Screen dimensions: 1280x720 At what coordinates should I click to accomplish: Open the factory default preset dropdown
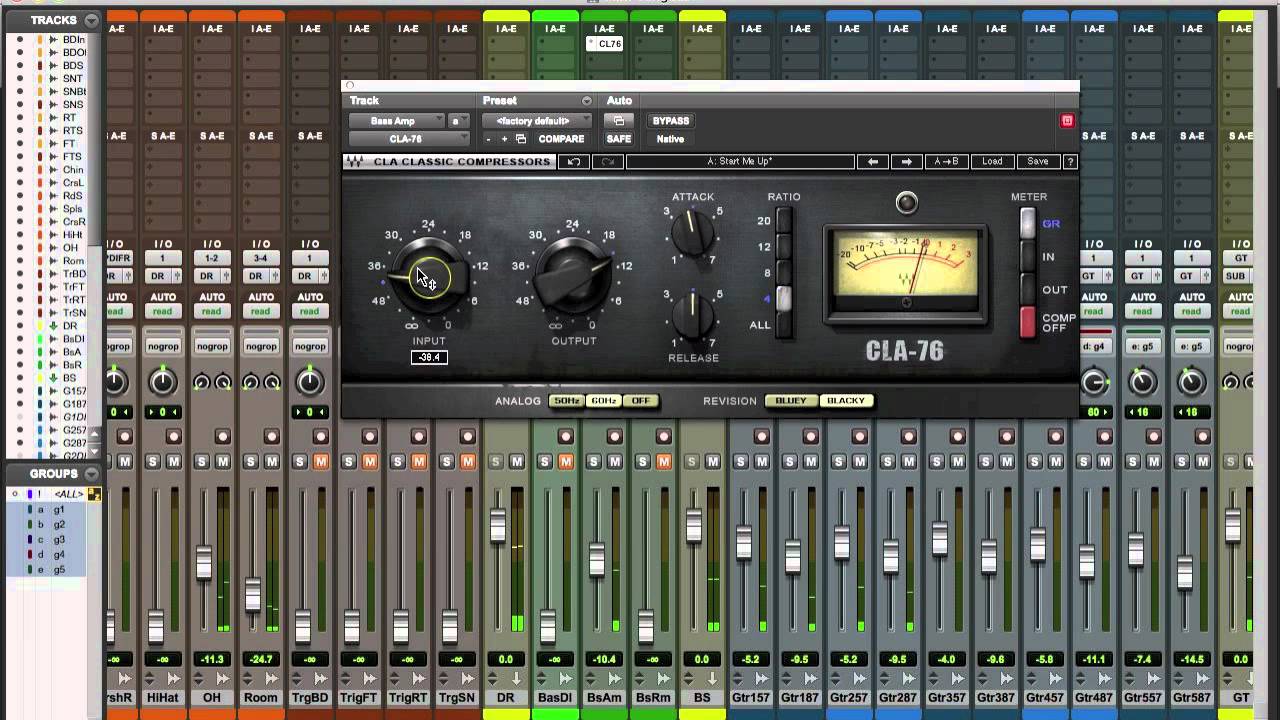tap(537, 121)
